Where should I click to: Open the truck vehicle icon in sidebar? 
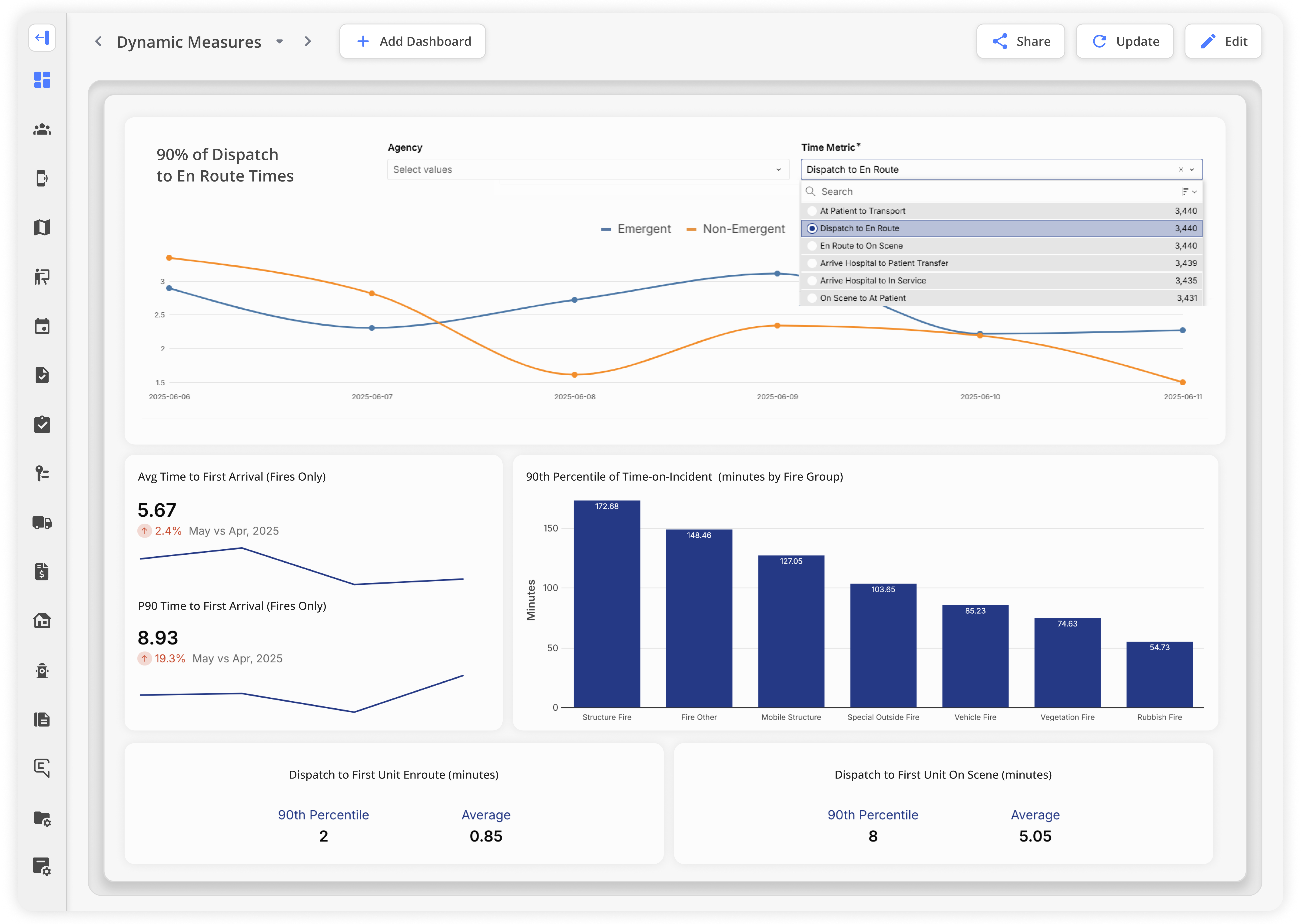click(42, 522)
